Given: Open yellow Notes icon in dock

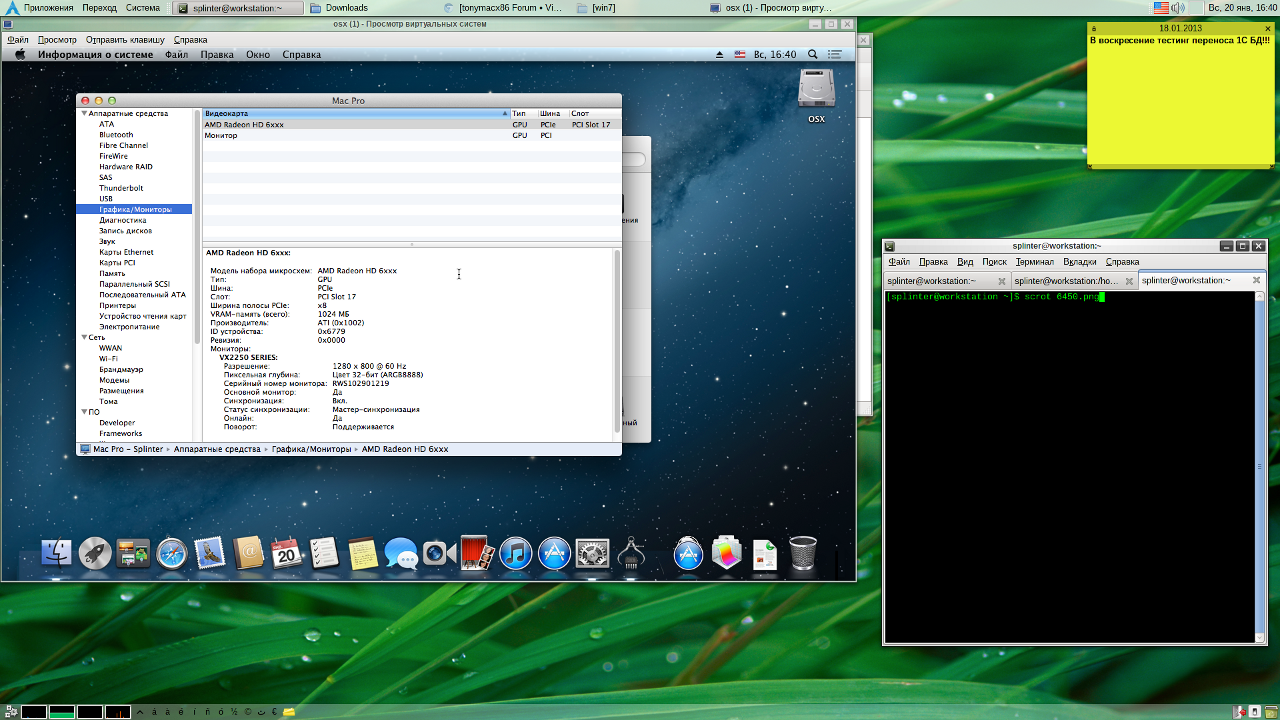Looking at the screenshot, I should coord(363,552).
